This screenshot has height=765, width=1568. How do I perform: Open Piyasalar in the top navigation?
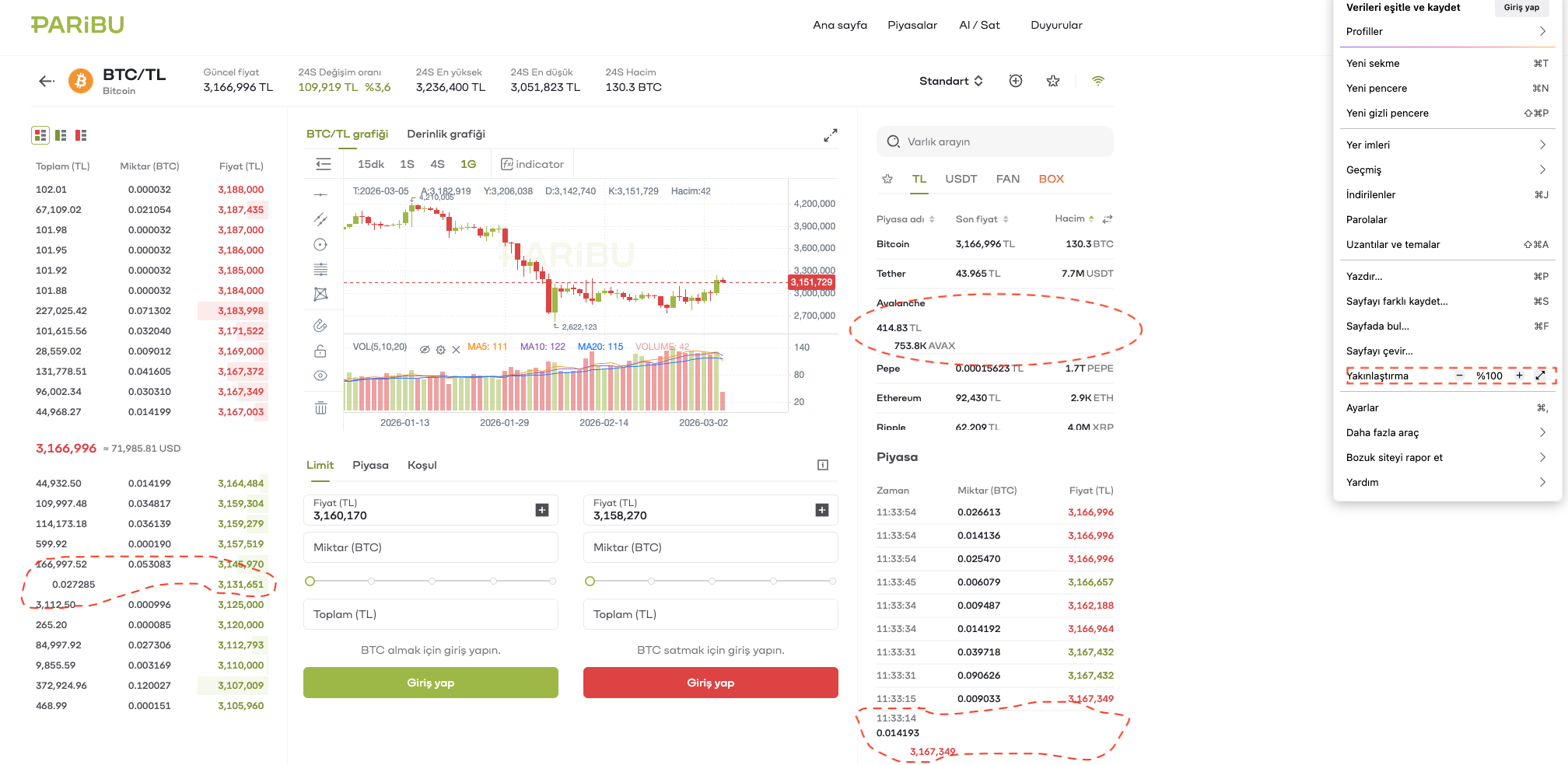[912, 25]
